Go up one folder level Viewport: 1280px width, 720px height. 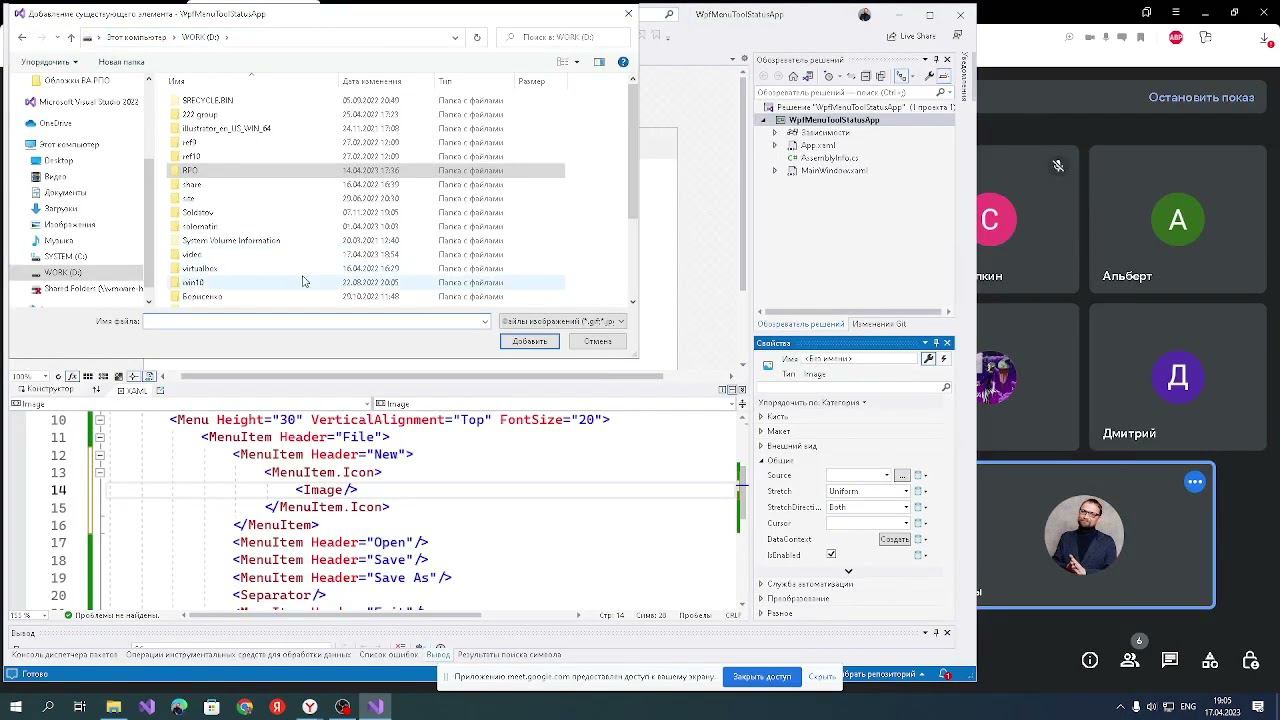[x=71, y=37]
